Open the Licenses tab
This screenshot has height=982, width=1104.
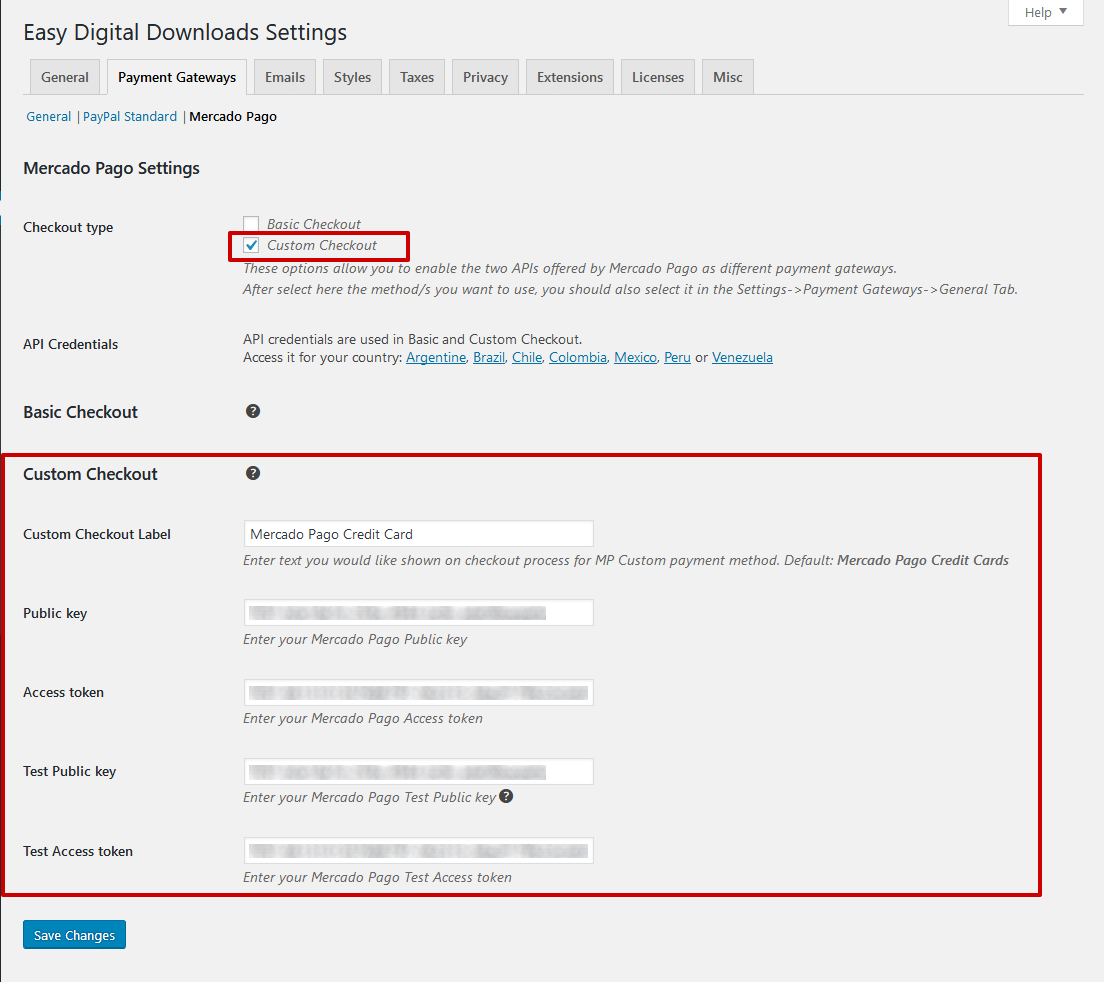point(658,77)
